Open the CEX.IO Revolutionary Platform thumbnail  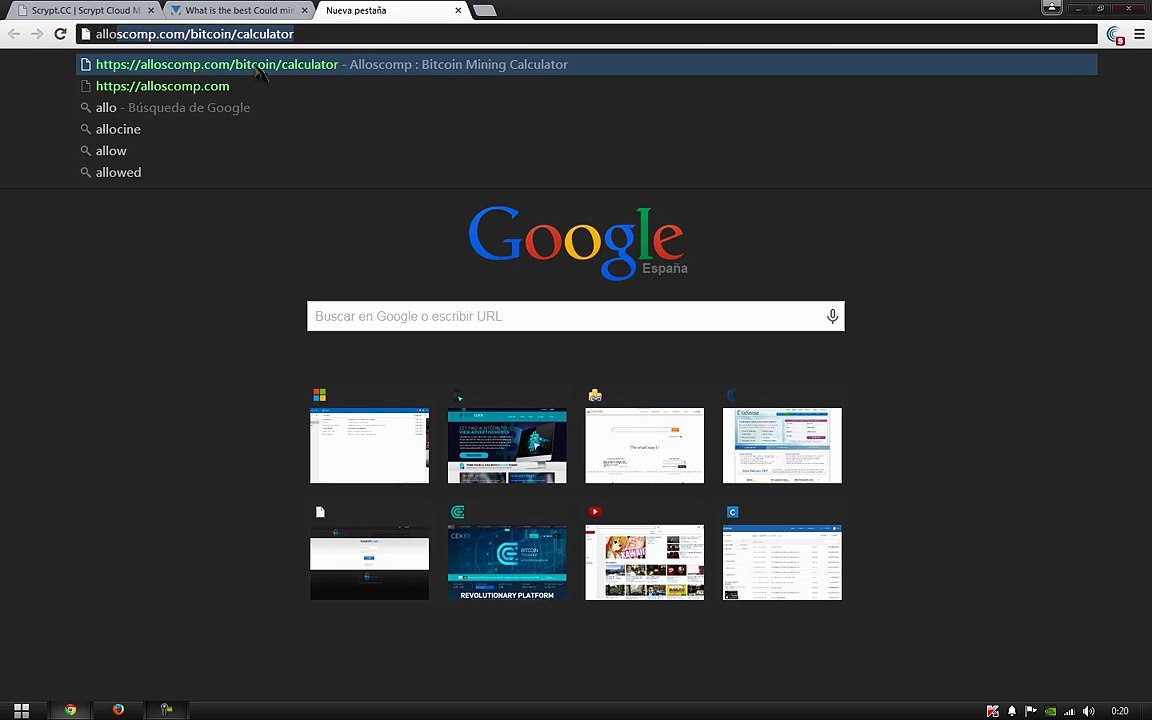tap(507, 562)
